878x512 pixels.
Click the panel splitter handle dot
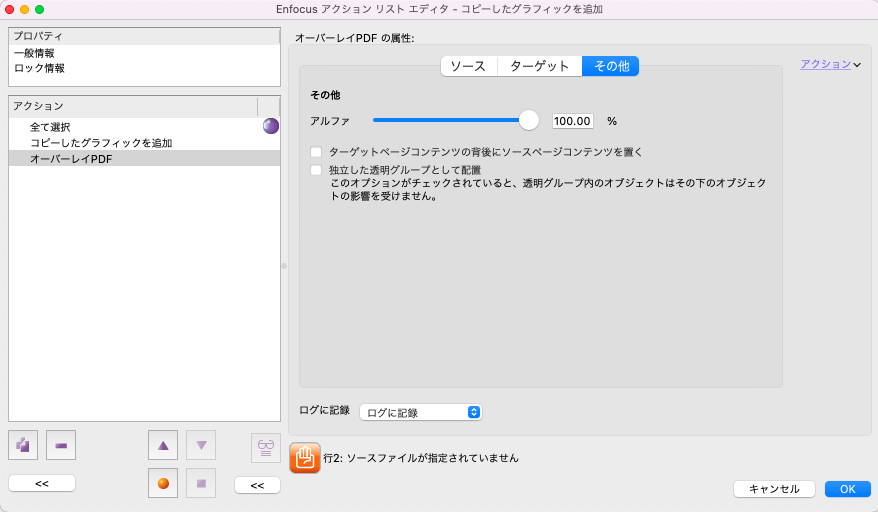coord(284,266)
